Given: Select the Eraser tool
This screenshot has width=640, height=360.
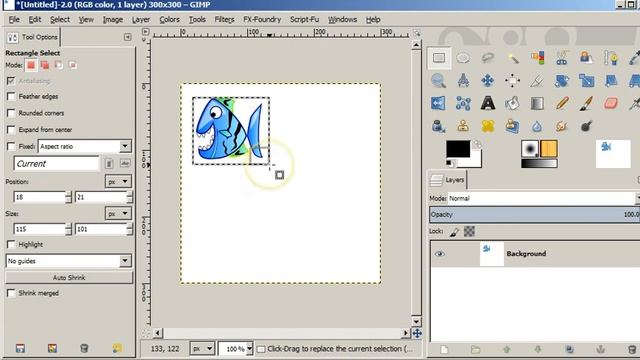Looking at the screenshot, I should click(611, 103).
